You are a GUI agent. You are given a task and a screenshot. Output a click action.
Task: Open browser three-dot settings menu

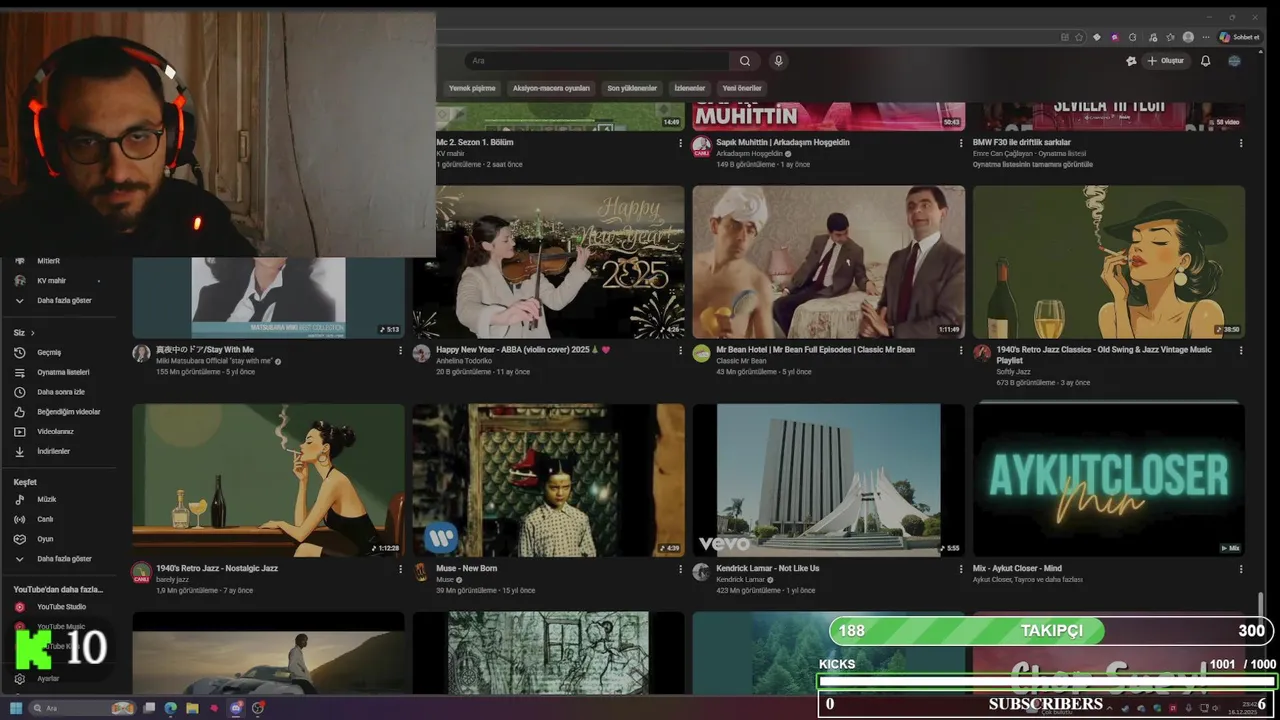1206,37
